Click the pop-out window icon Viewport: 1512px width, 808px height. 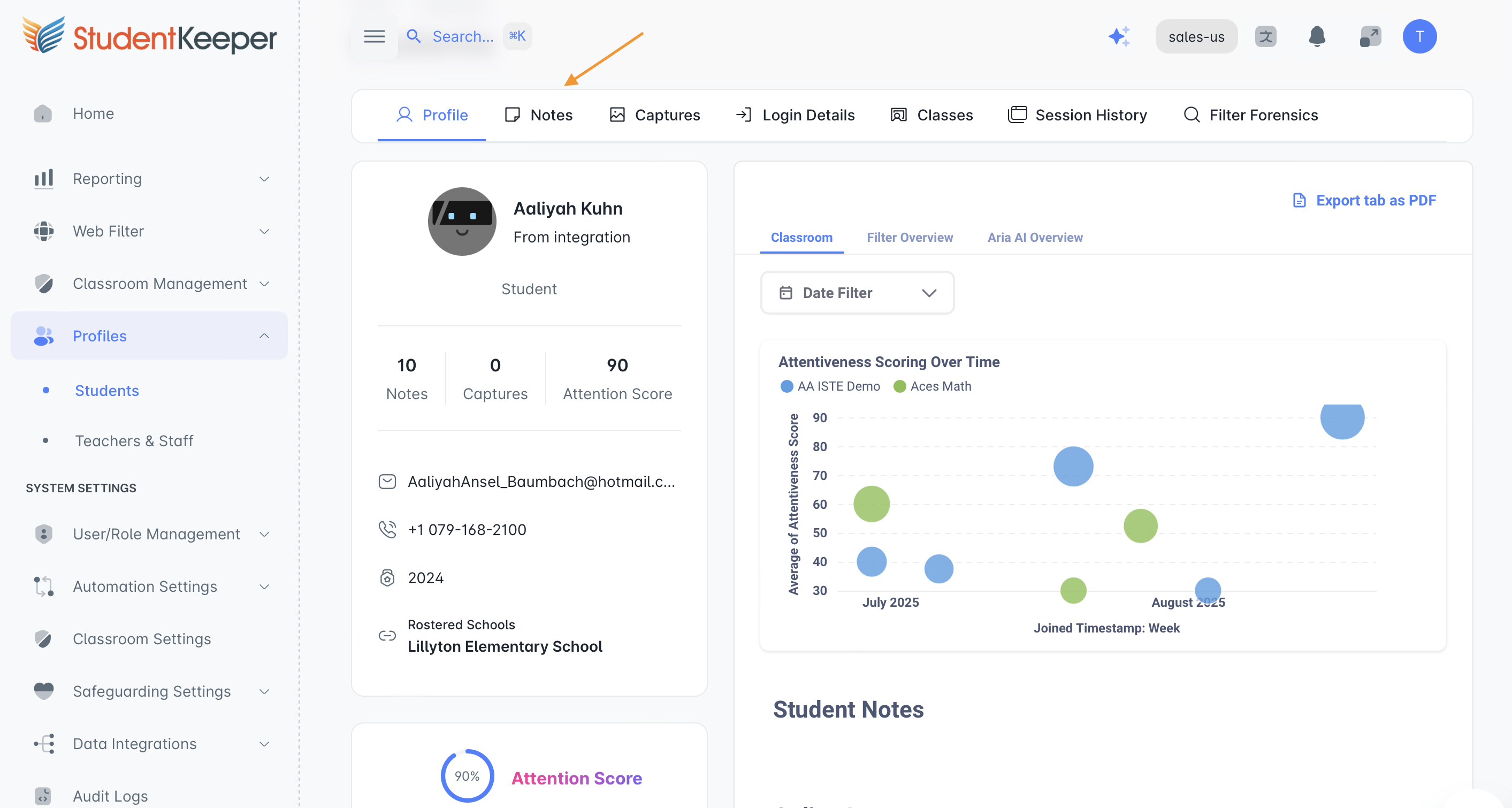1370,36
